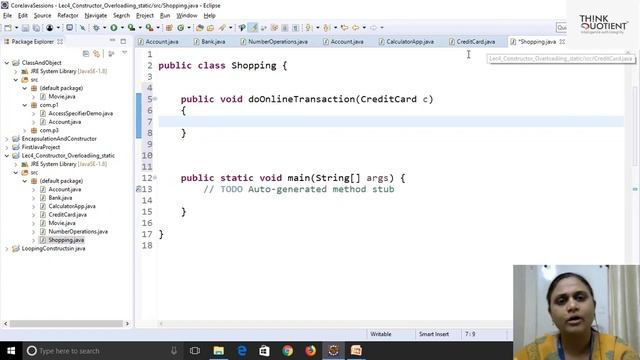Toggle code folding on line 5
Image resolution: width=640 pixels, height=360 pixels.
click(x=155, y=99)
